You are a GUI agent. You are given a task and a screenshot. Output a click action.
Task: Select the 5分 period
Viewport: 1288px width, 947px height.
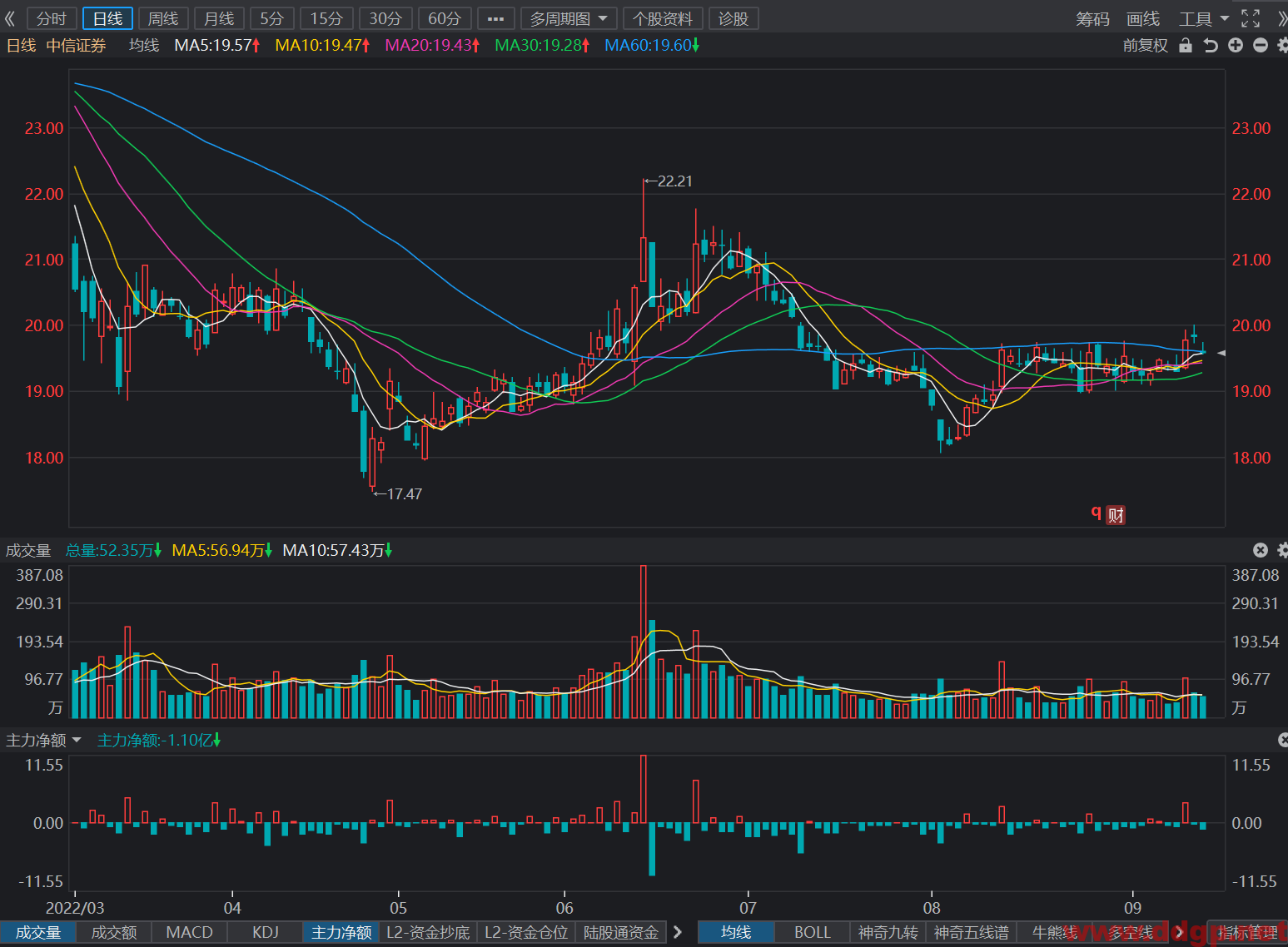(x=272, y=18)
